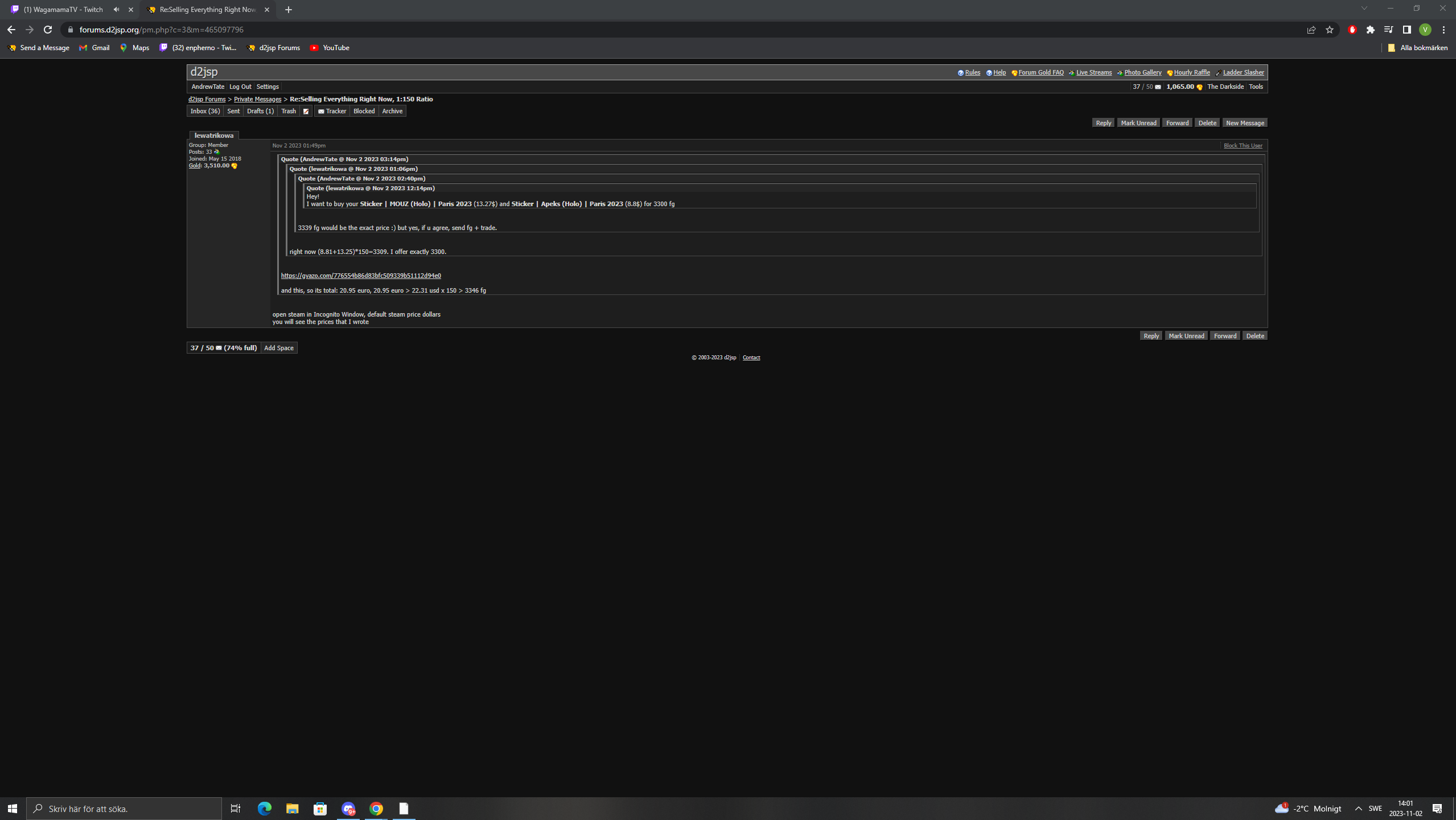Click Block This User link
This screenshot has height=820, width=1456.
(1243, 146)
